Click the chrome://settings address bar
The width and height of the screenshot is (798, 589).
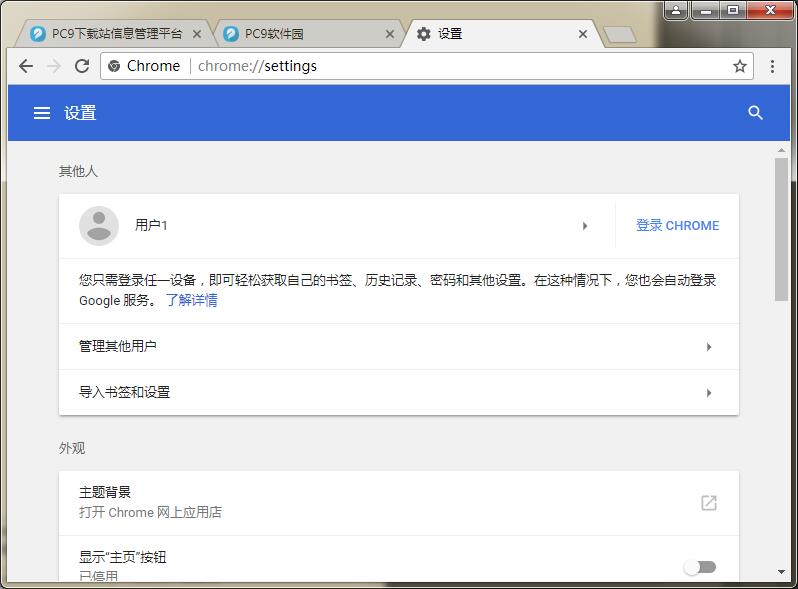tap(426, 66)
